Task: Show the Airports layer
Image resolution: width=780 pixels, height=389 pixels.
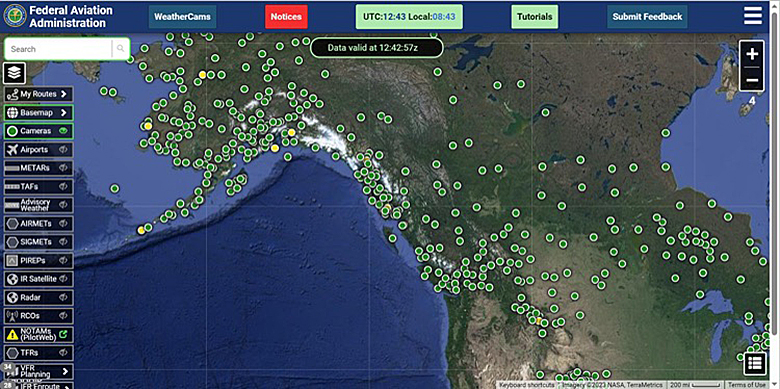Action: [63, 150]
